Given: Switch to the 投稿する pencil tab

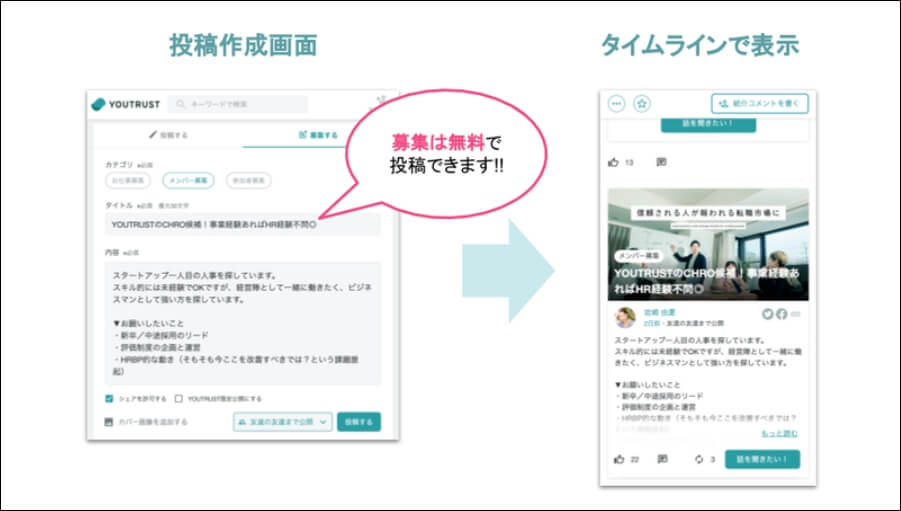Looking at the screenshot, I should (x=168, y=135).
